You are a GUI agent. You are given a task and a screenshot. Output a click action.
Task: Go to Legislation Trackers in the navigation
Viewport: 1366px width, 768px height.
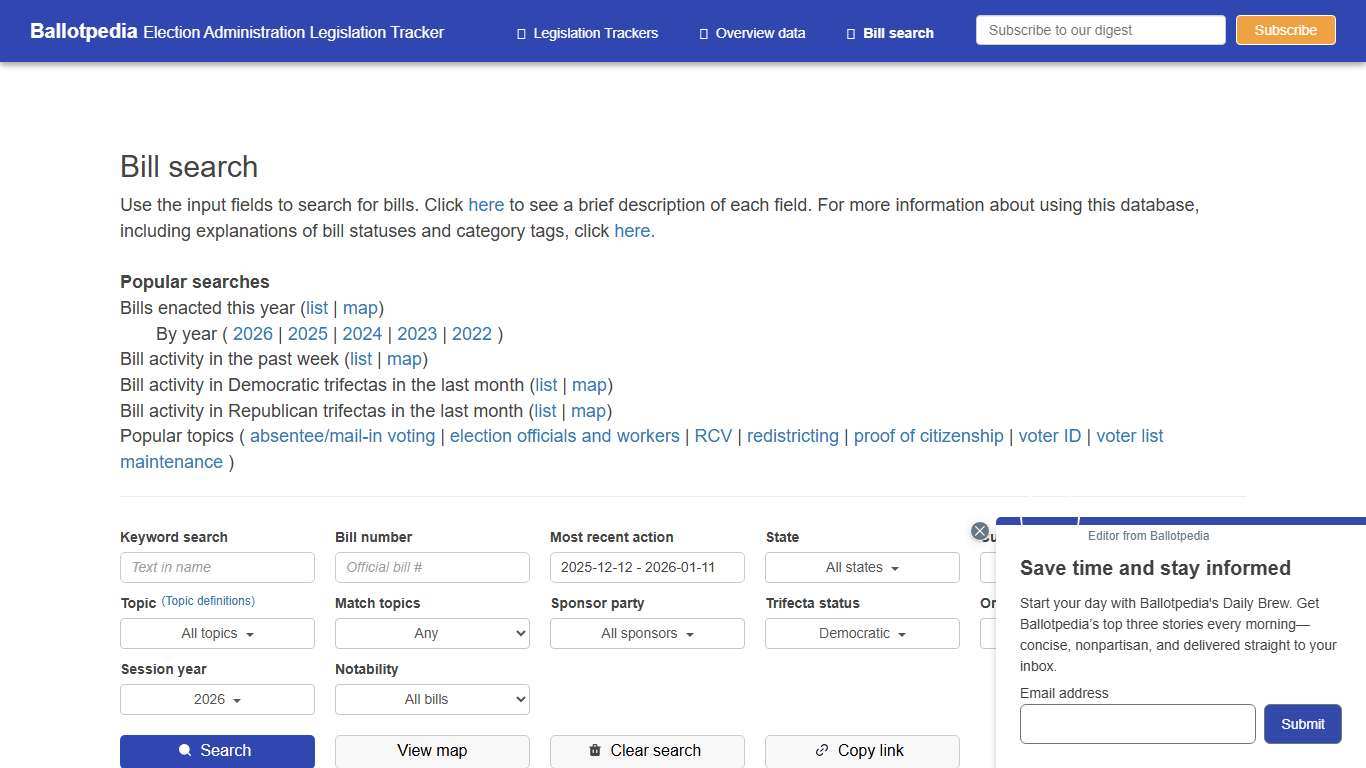point(595,33)
